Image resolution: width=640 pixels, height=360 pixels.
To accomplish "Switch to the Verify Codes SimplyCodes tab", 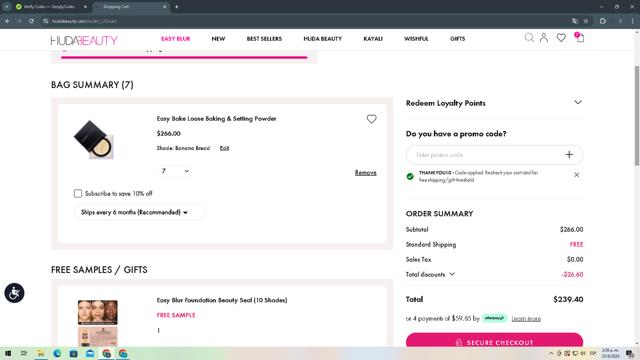I will coord(50,7).
